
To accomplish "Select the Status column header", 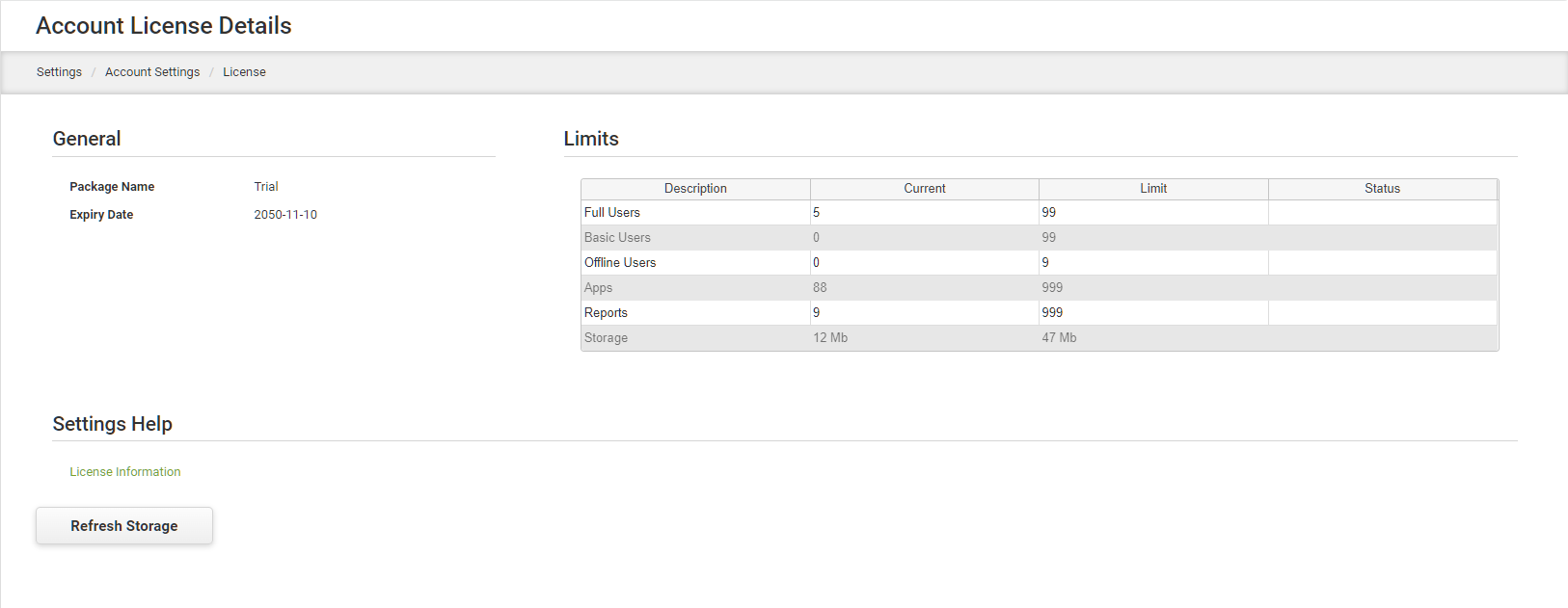I will pyautogui.click(x=1382, y=189).
